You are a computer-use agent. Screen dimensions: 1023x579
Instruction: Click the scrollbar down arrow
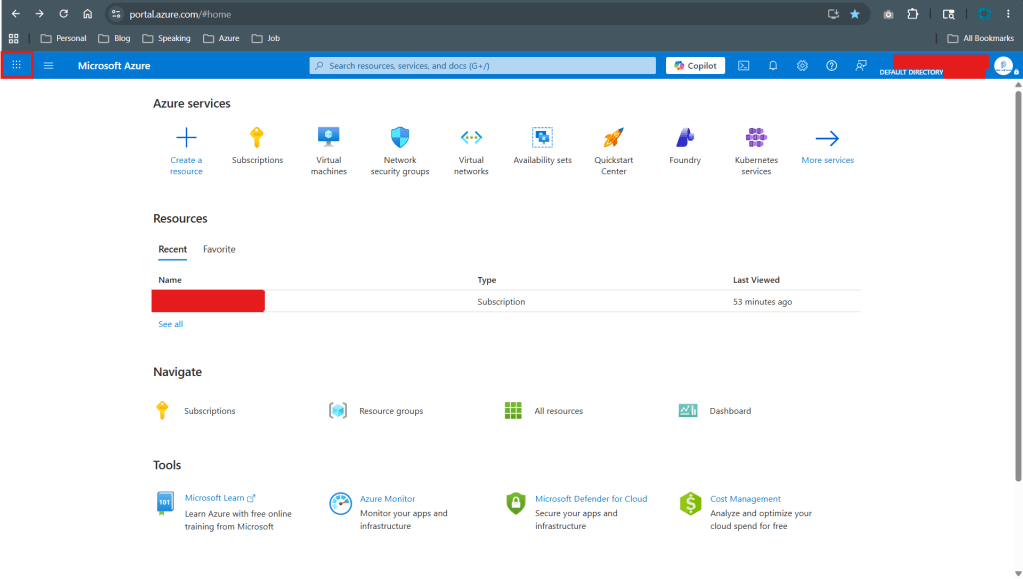point(1018,573)
